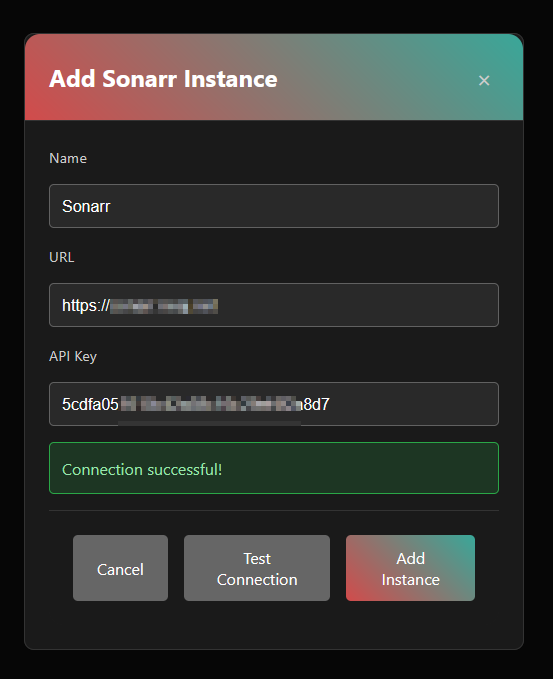
Task: Focus the URL input field
Action: click(274, 305)
